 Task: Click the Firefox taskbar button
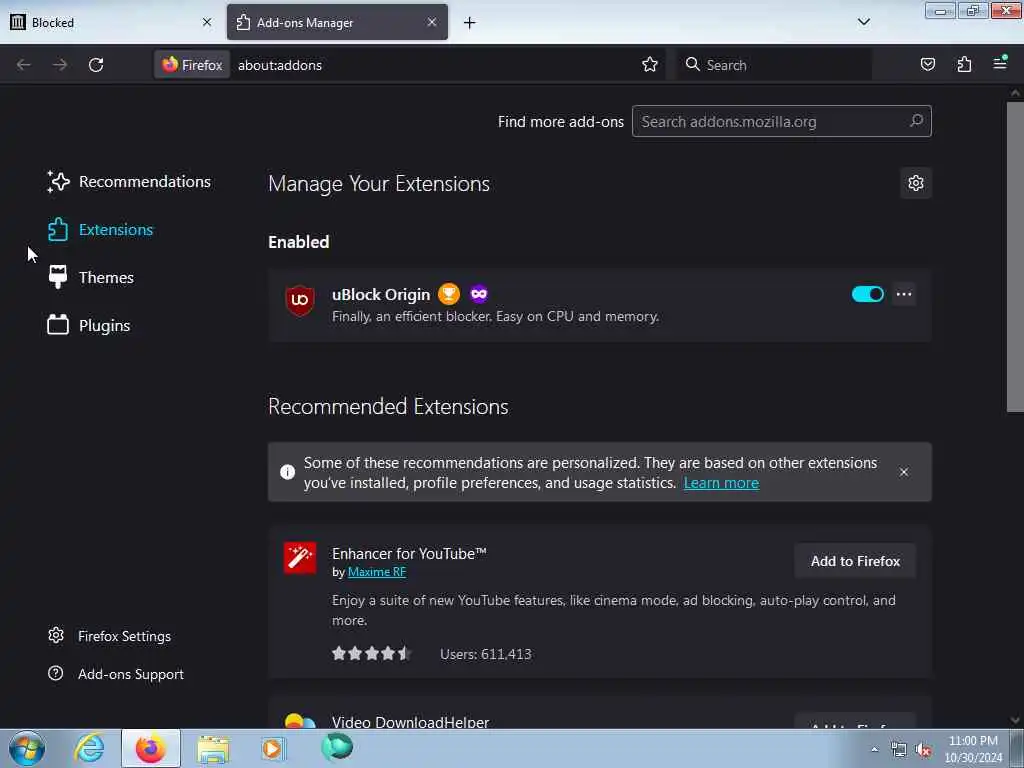pos(150,748)
